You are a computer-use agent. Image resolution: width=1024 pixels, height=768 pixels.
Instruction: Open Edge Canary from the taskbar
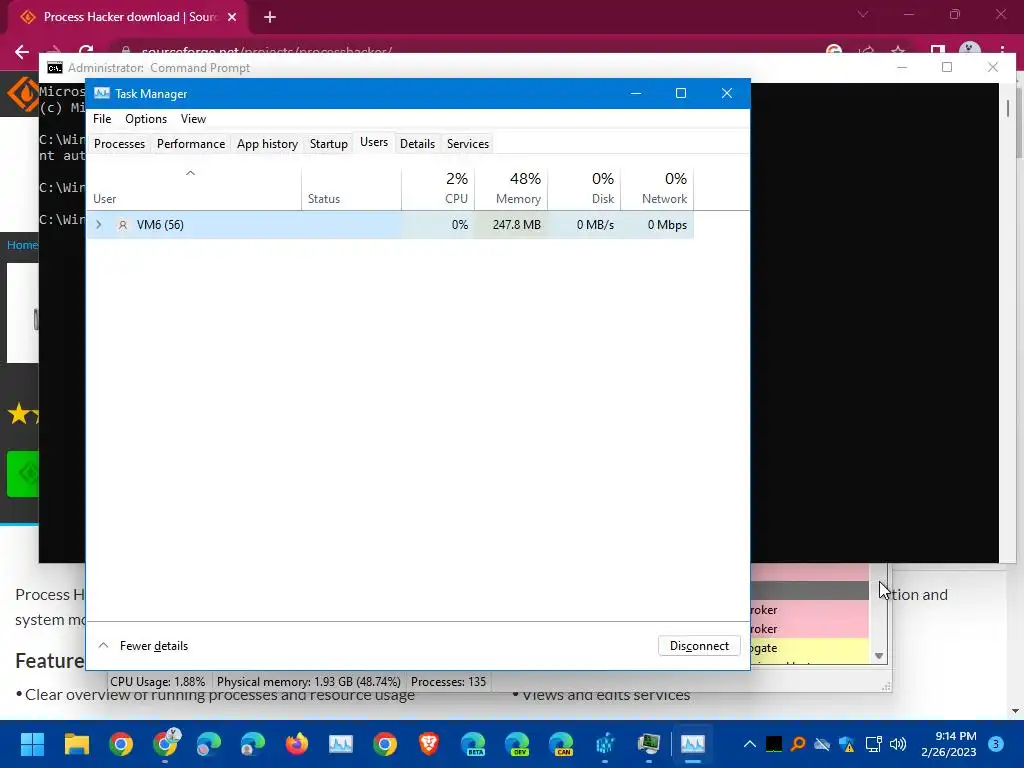[560, 744]
